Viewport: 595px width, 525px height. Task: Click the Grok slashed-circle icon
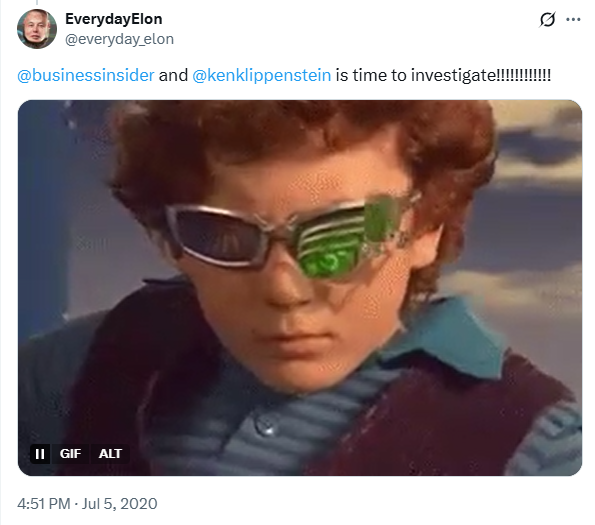pos(547,19)
